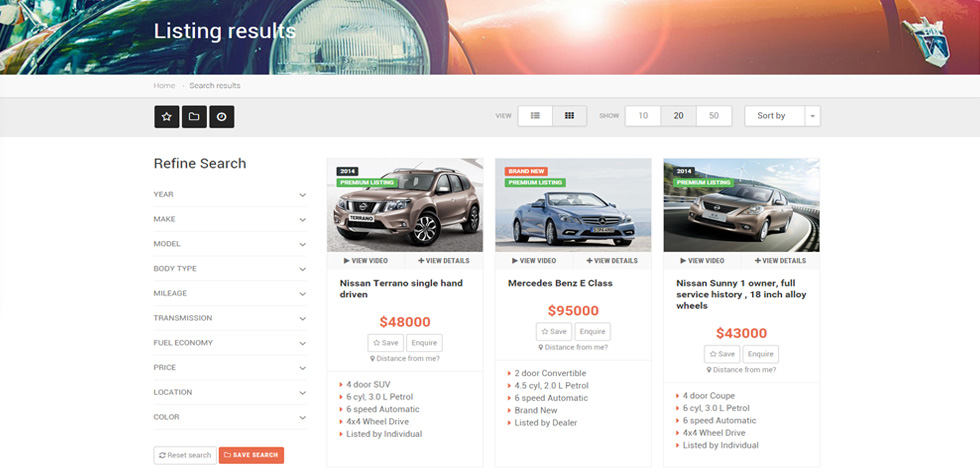
Task: Show 20 results per page
Action: (x=679, y=116)
